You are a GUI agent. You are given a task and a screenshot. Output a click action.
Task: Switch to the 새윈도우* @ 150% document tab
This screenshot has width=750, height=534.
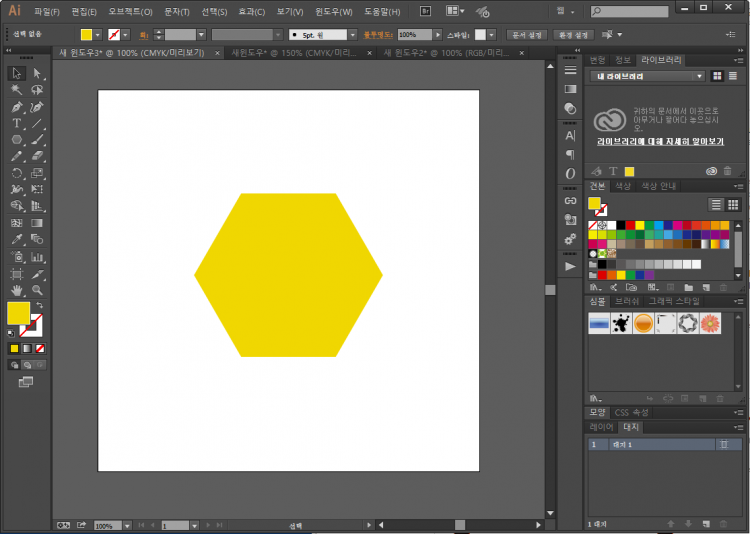pos(290,52)
